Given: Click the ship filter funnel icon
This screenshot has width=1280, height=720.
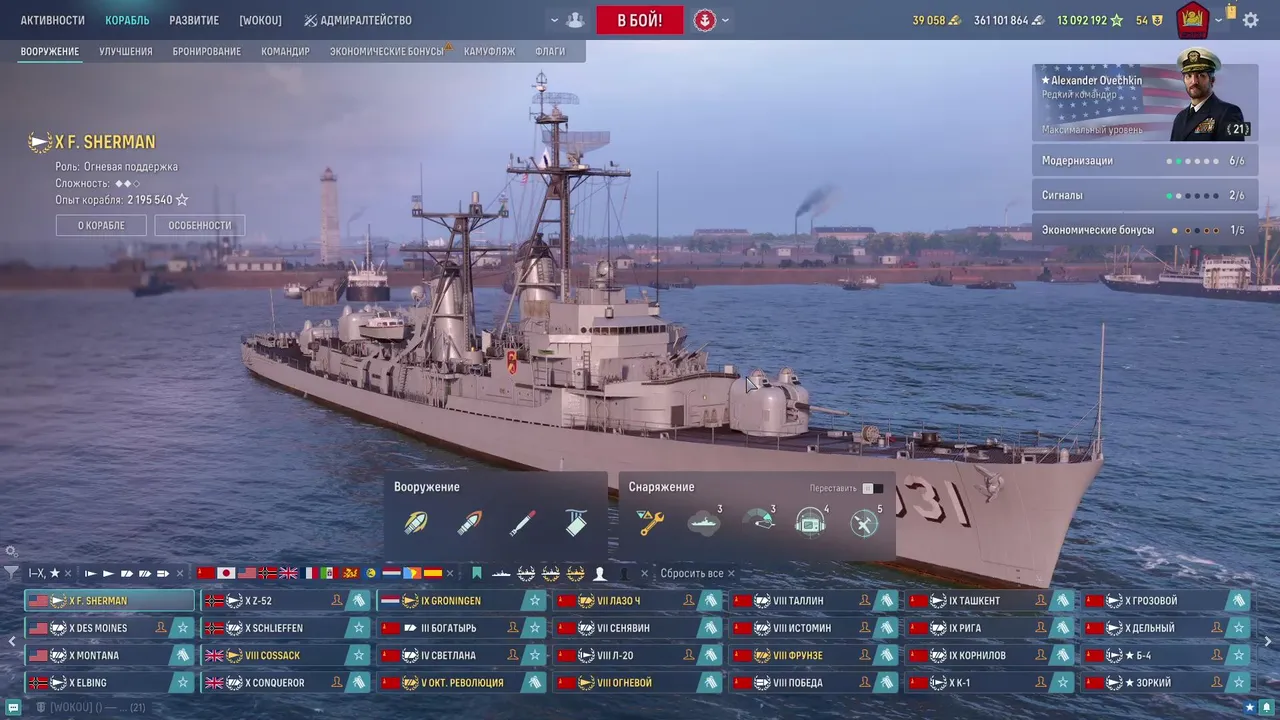Looking at the screenshot, I should [11, 573].
